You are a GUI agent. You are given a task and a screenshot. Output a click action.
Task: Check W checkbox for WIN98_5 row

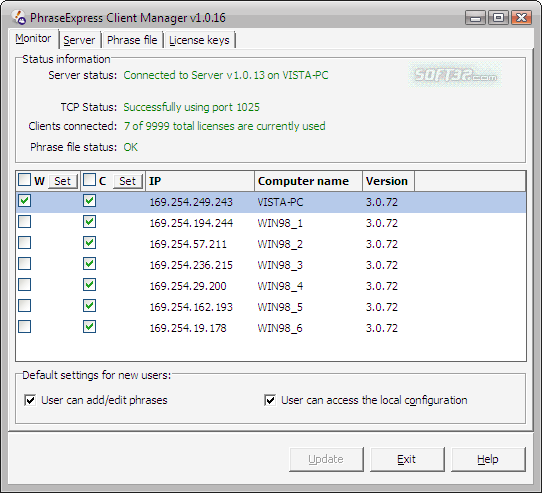point(25,306)
